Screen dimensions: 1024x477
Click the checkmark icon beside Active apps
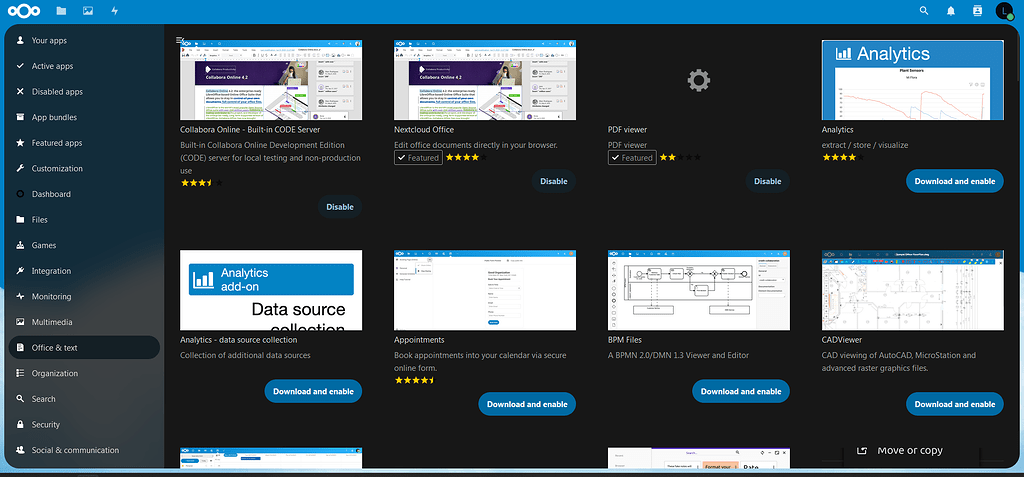tap(20, 66)
